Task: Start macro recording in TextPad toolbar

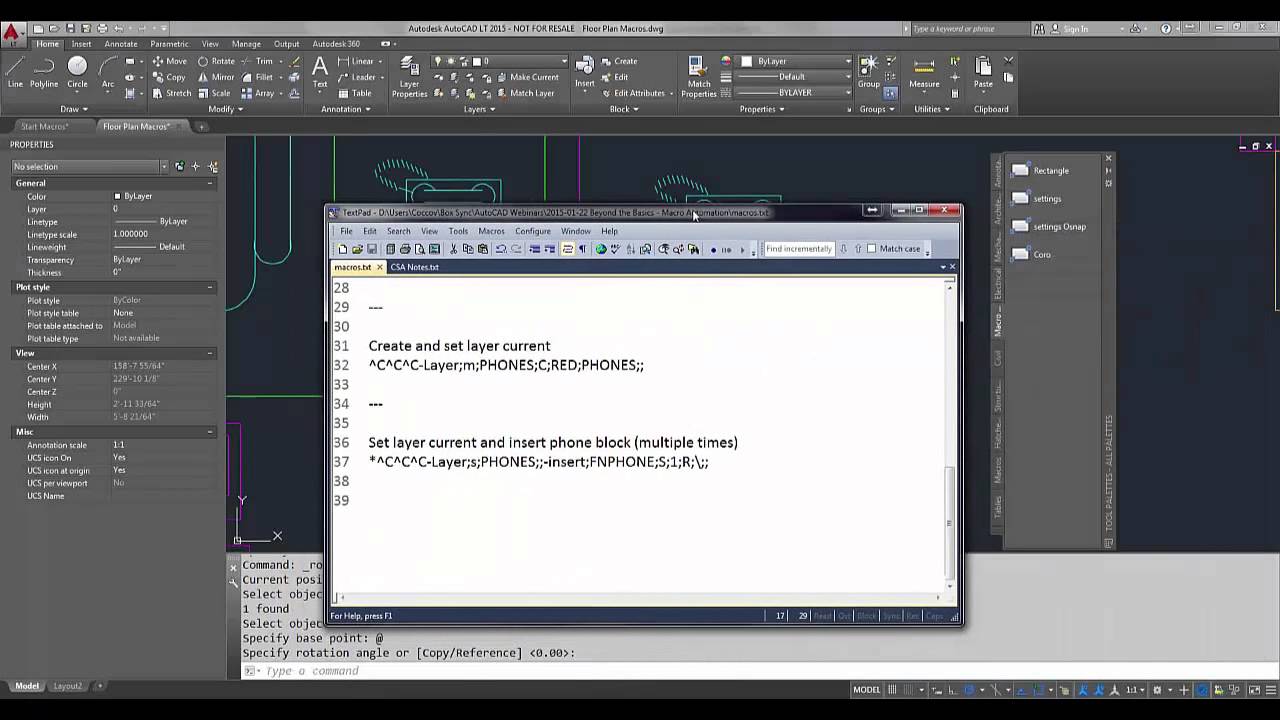Action: (713, 249)
